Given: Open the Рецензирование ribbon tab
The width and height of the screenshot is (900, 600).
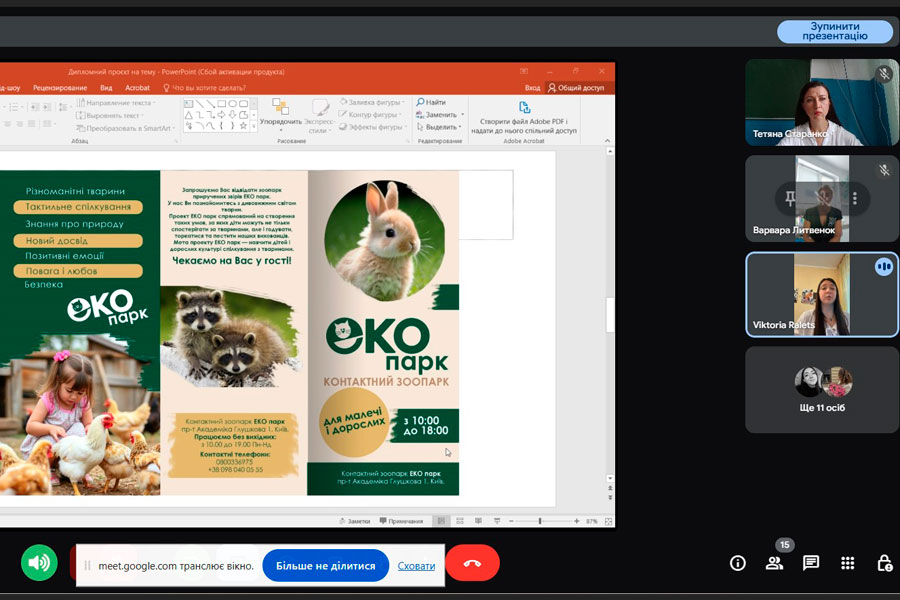Looking at the screenshot, I should (60, 88).
